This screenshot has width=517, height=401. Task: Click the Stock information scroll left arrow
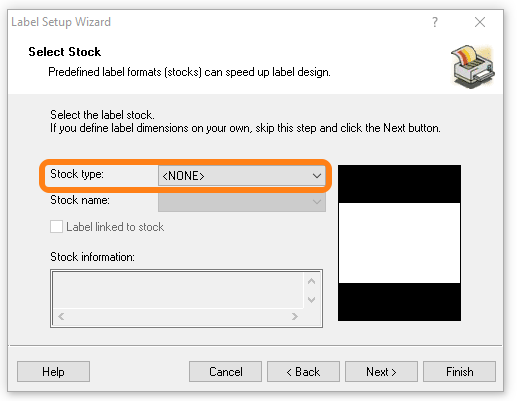61,316
